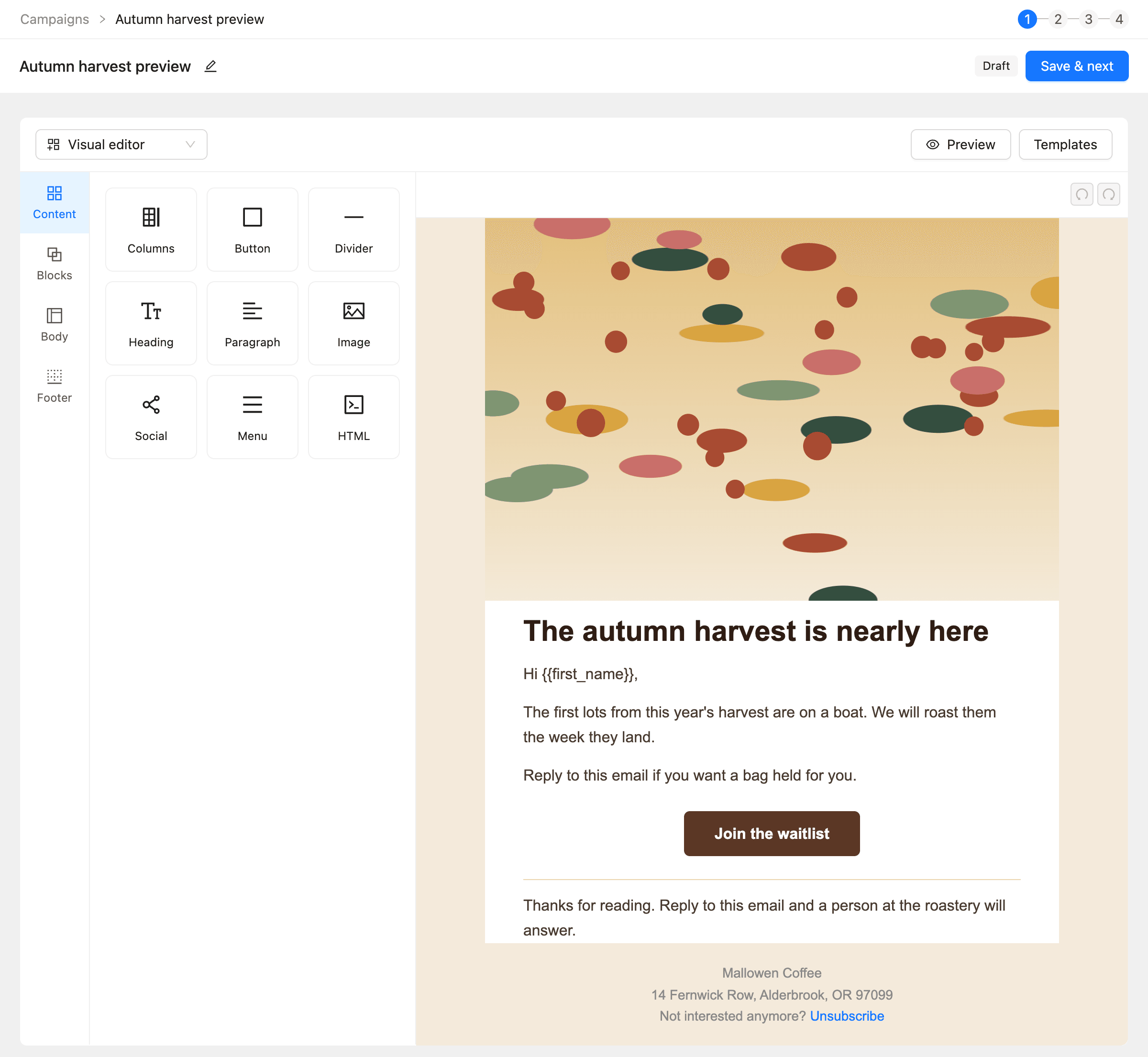Click the 'Mallowen Coffee' footer text

[x=772, y=973]
